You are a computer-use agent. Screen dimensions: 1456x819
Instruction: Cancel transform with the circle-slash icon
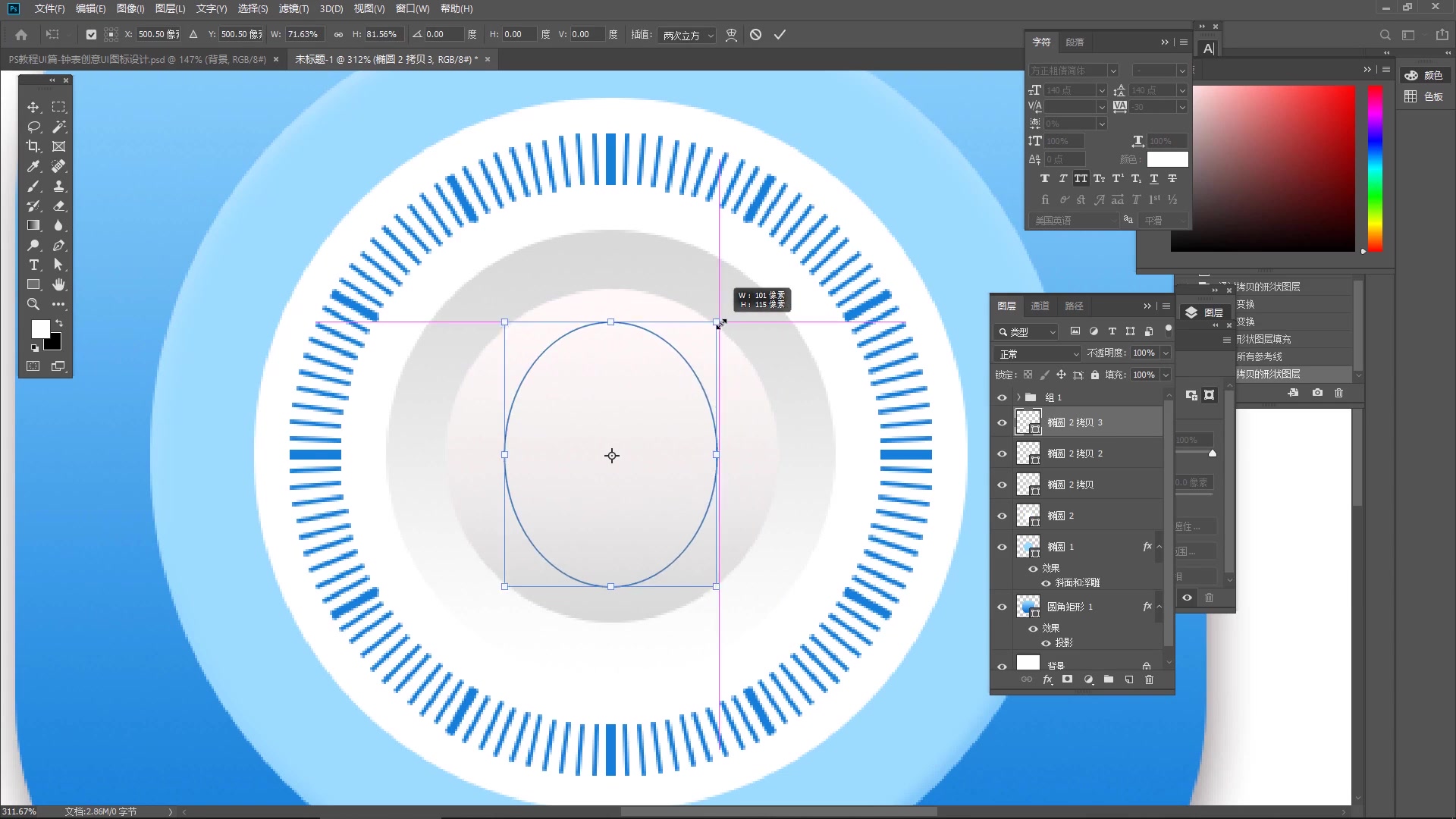755,35
